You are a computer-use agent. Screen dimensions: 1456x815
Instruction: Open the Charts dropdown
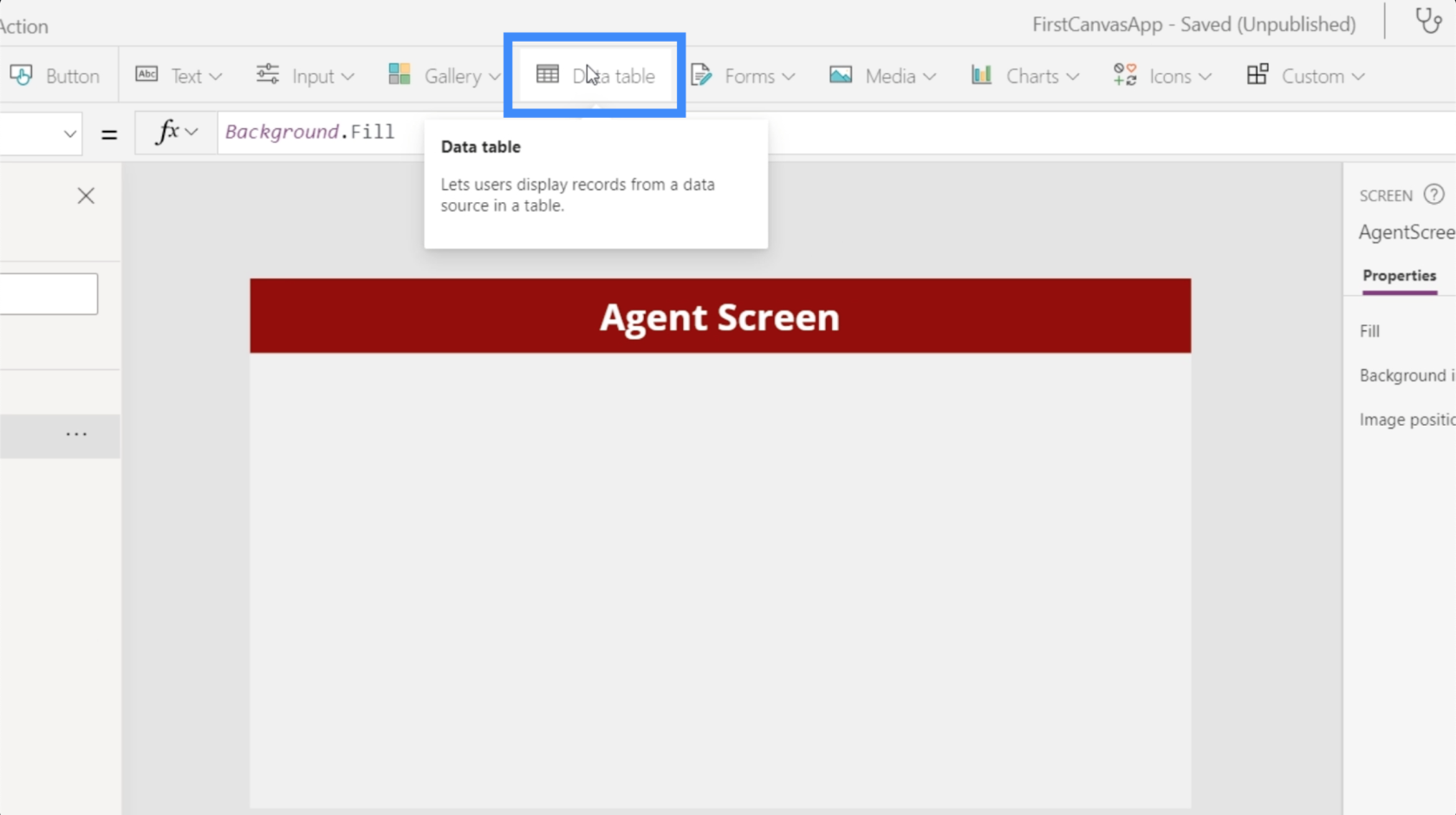coord(1025,76)
